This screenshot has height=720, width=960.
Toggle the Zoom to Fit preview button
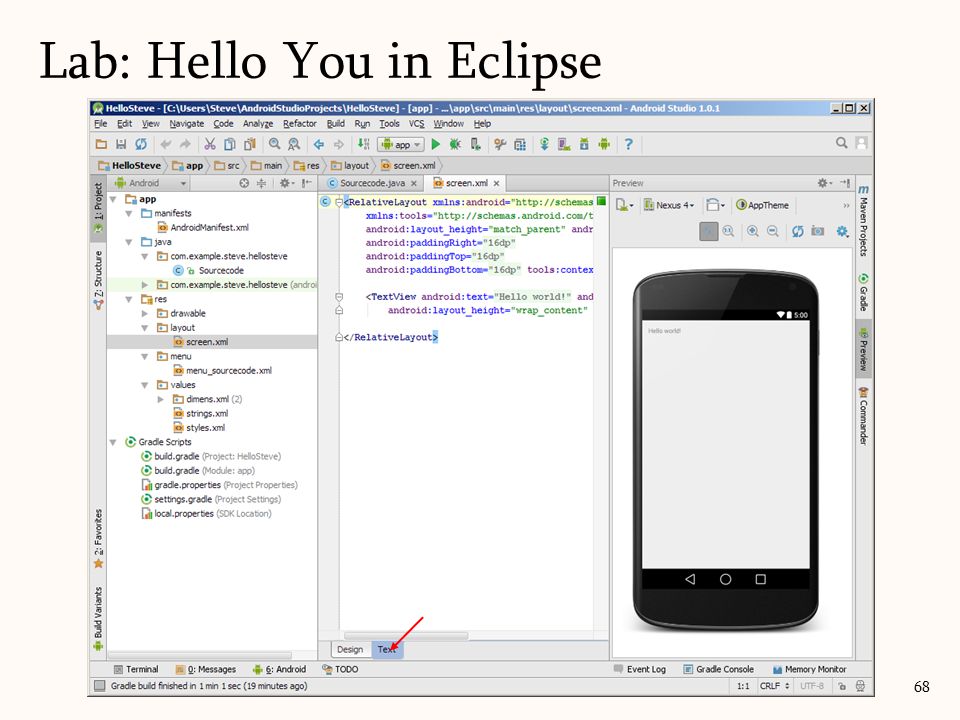pyautogui.click(x=708, y=231)
